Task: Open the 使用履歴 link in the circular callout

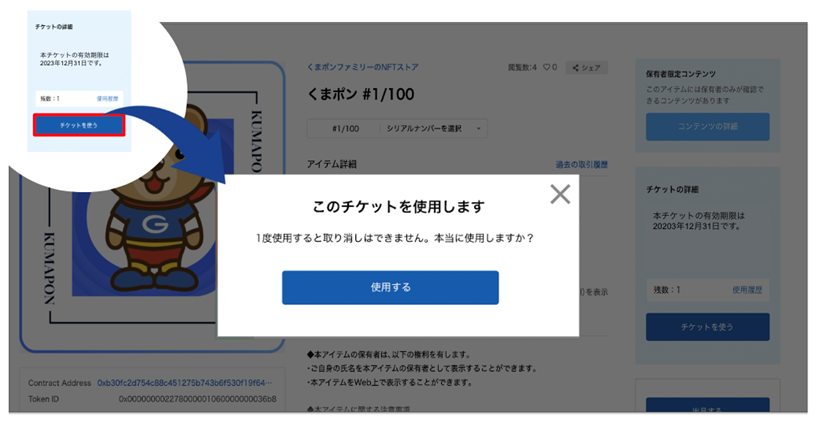Action: (107, 98)
